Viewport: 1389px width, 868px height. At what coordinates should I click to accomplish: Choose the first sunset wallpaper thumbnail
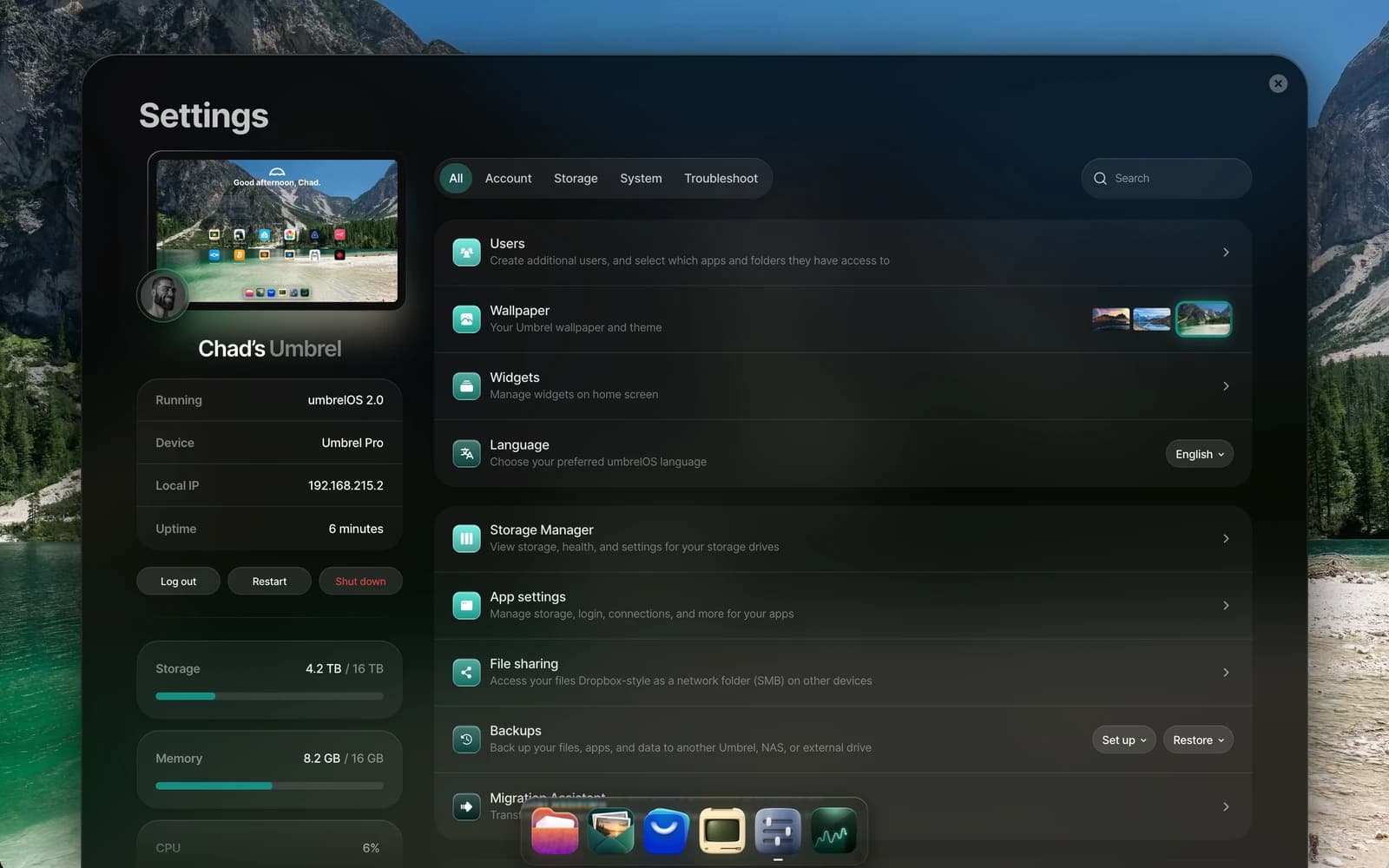[1110, 319]
